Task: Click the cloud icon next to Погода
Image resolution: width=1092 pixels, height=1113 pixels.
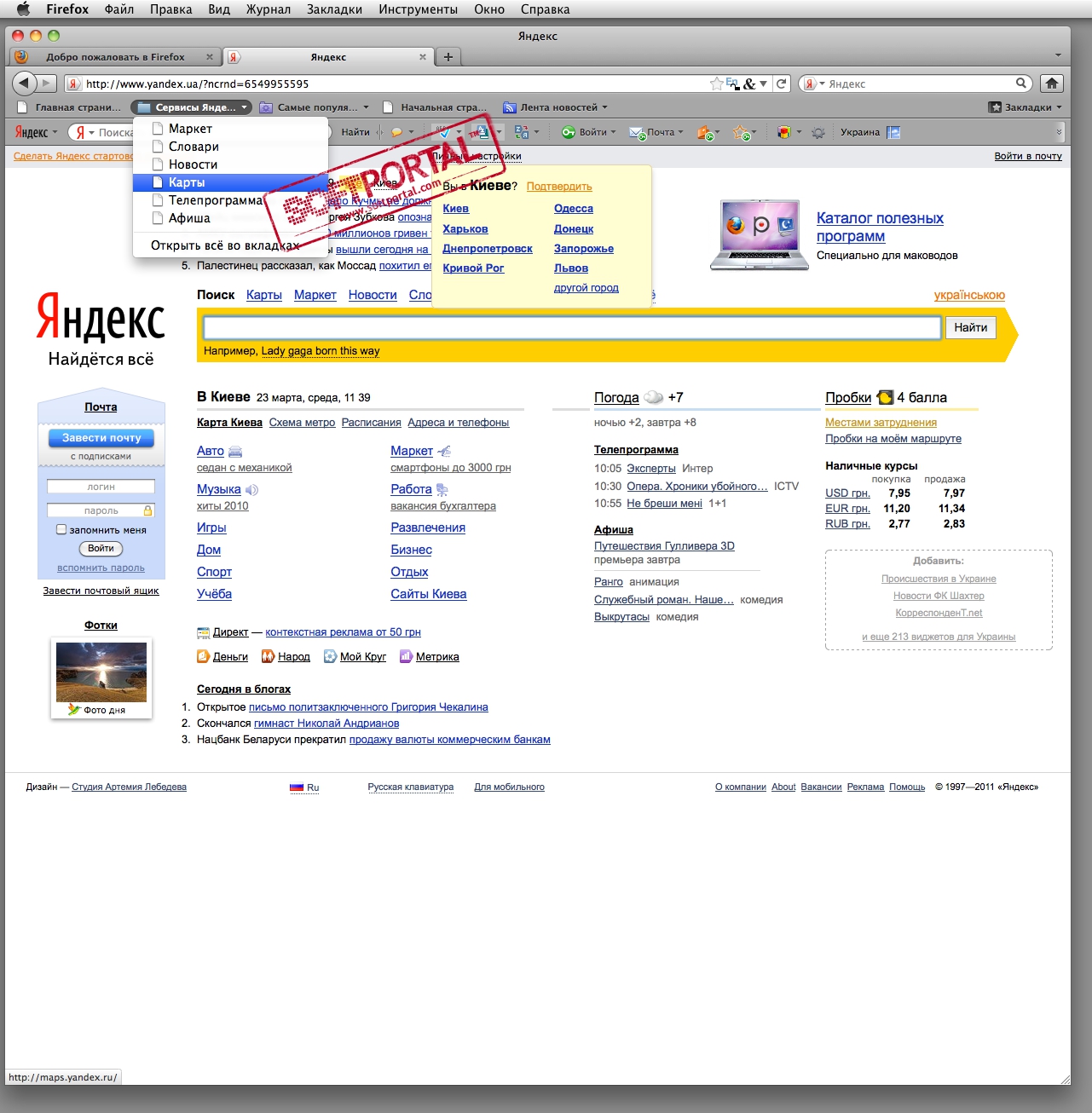Action: 653,397
